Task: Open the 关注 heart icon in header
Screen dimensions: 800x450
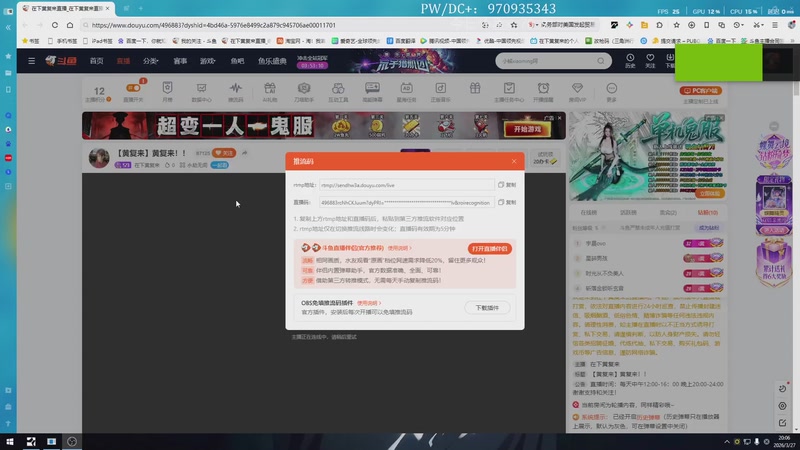Action: click(650, 61)
